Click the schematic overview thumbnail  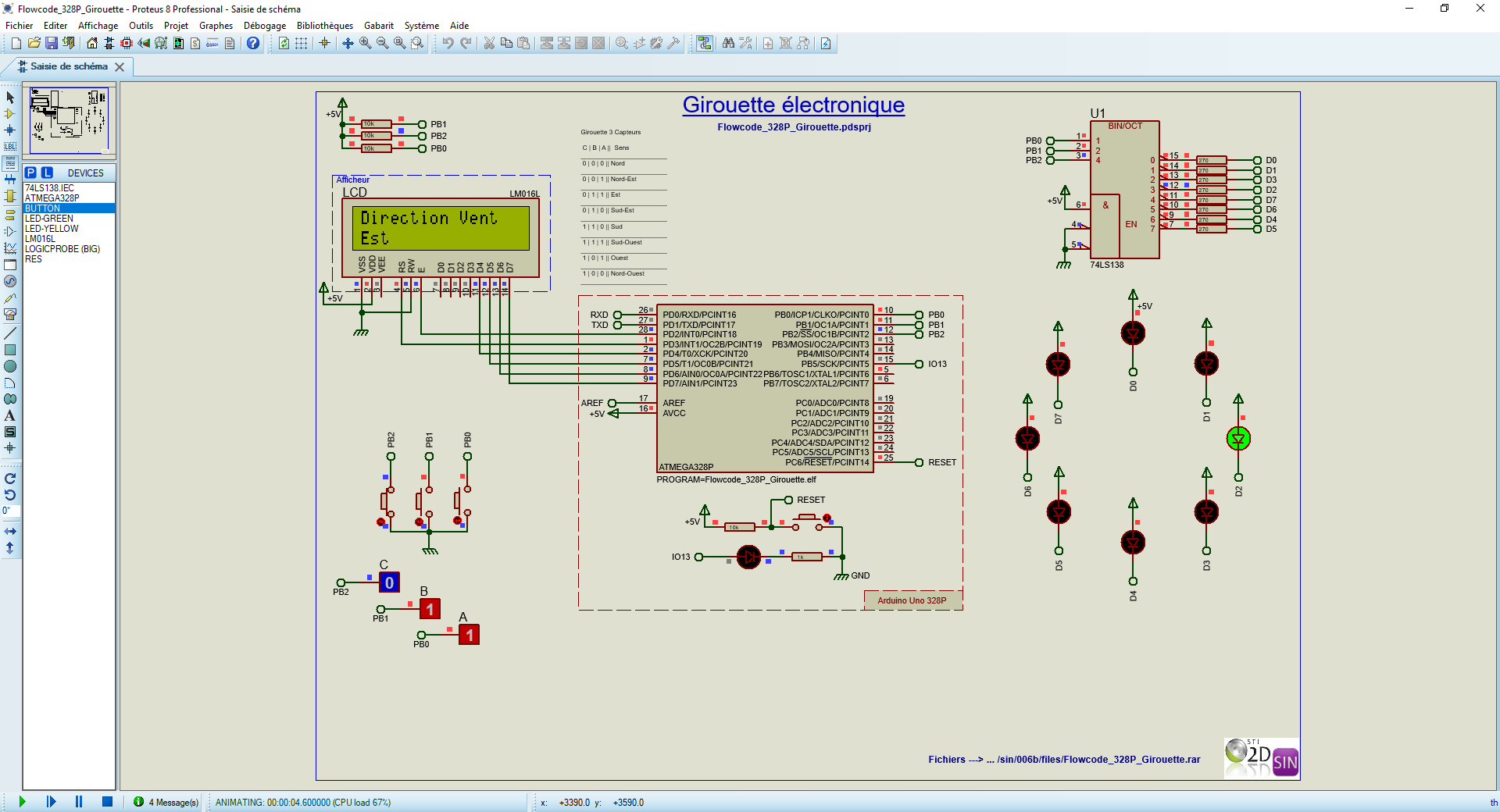[69, 121]
